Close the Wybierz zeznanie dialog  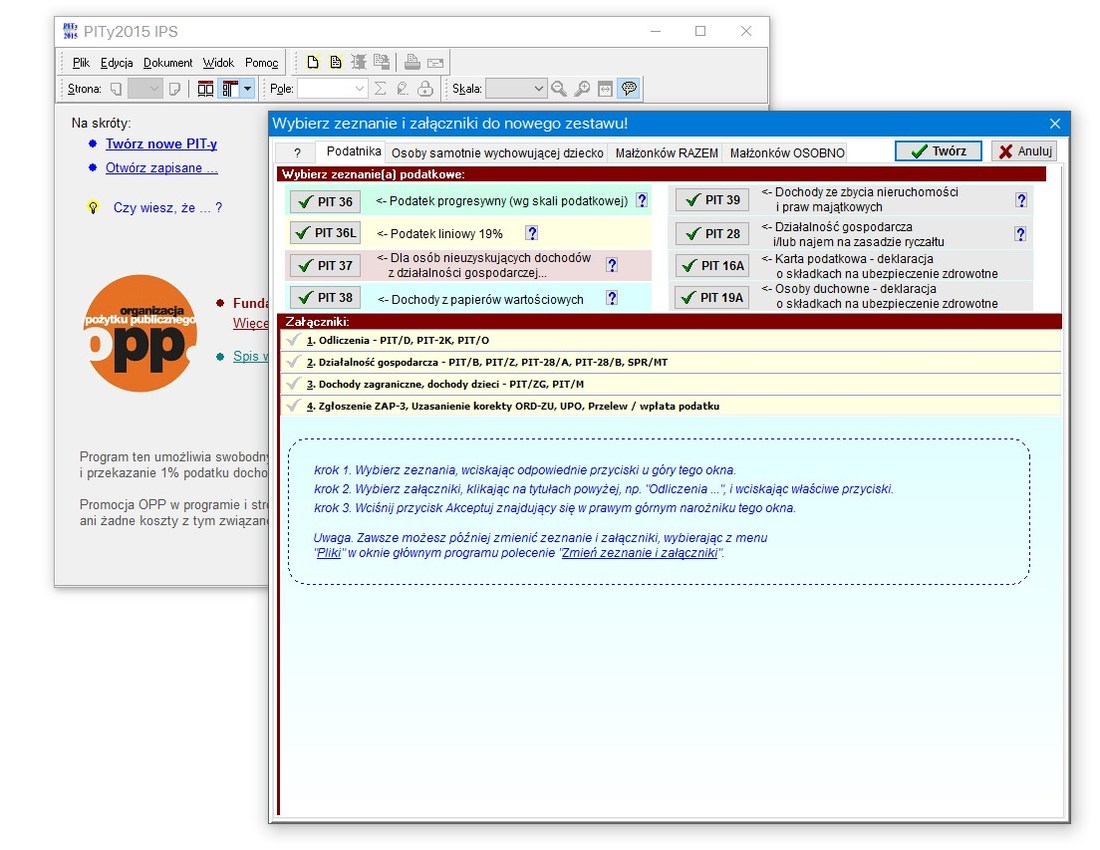pos(1054,123)
